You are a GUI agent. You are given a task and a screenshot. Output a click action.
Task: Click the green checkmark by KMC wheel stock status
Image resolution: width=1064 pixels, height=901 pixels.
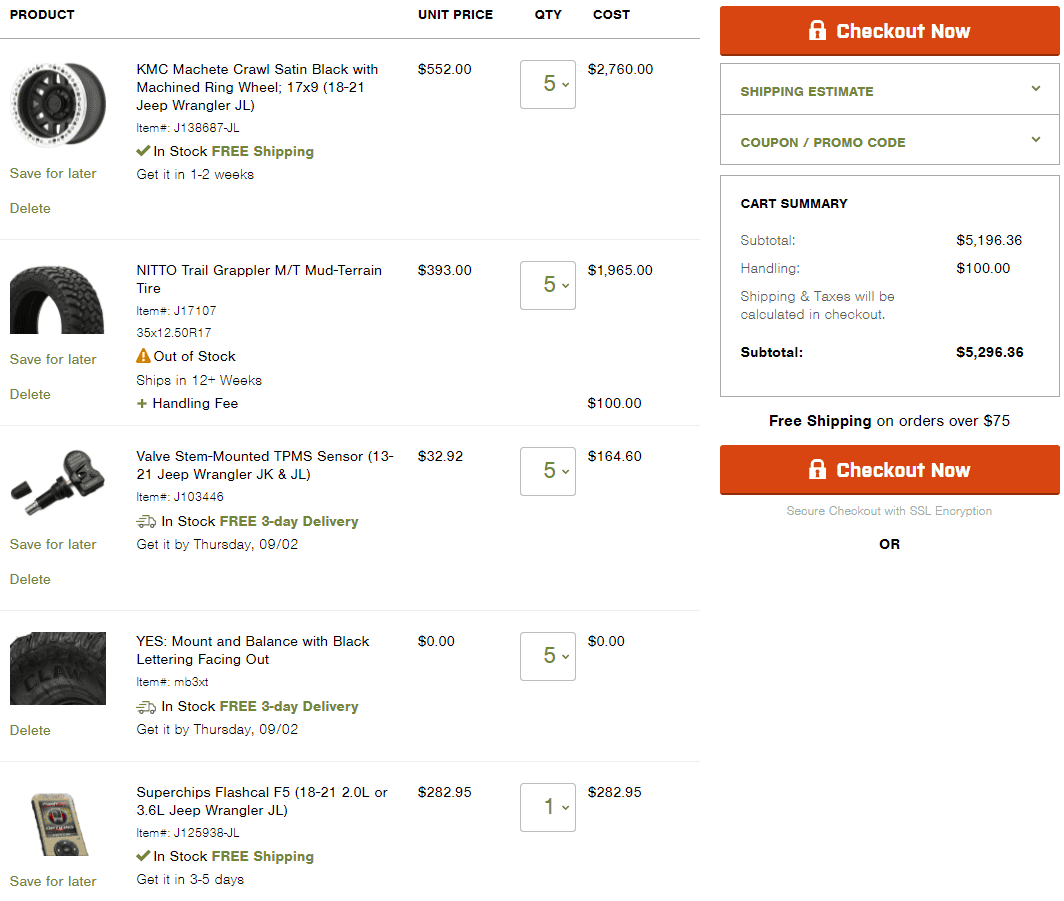click(143, 151)
